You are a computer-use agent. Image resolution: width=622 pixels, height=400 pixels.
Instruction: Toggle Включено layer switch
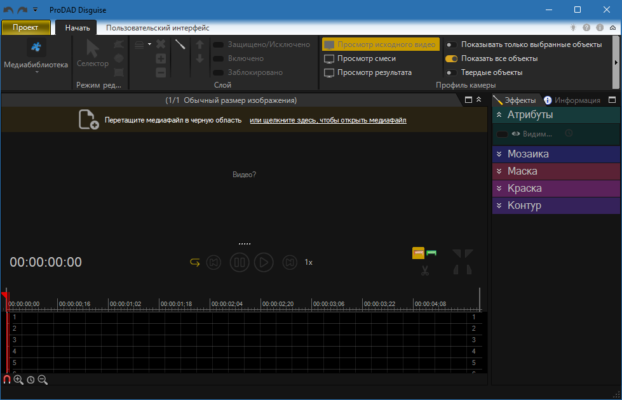pos(218,59)
